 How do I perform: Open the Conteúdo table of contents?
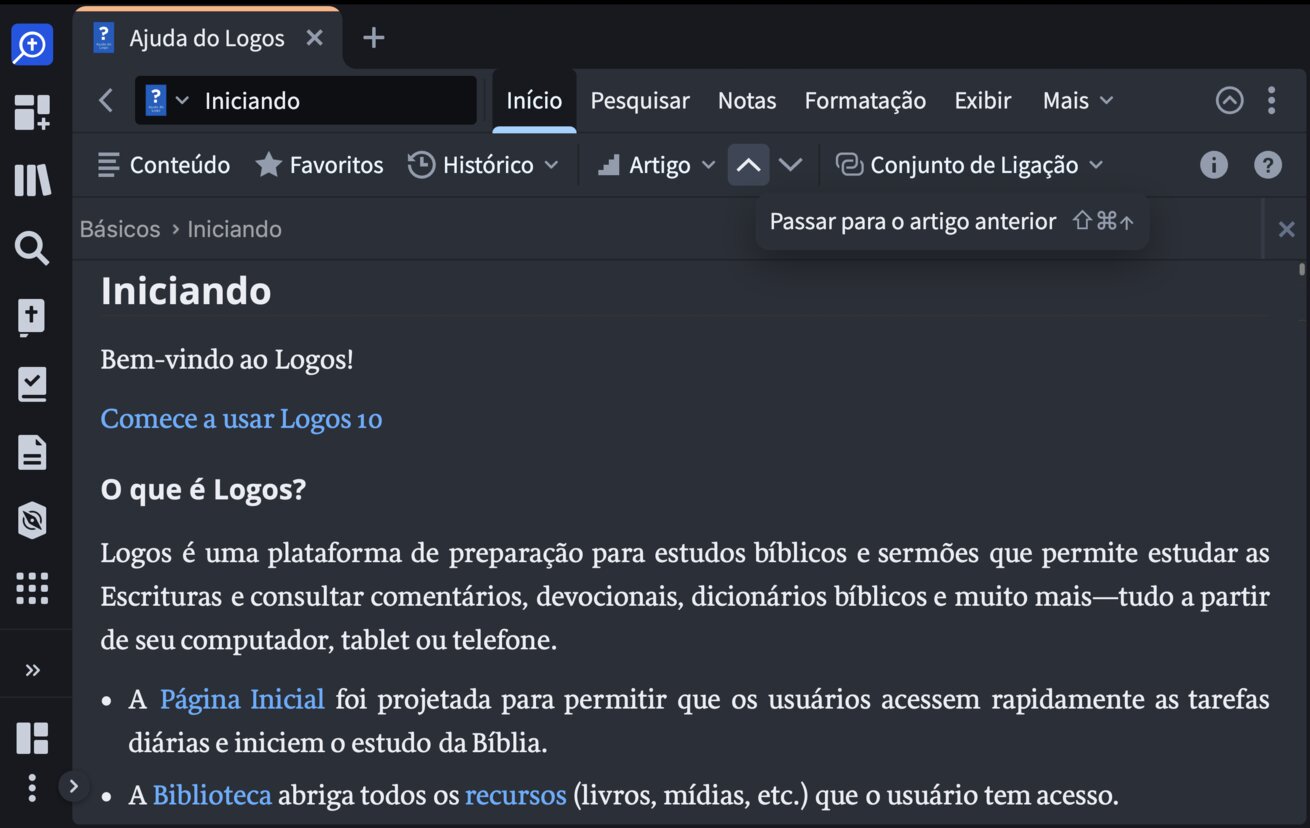pyautogui.click(x=164, y=165)
